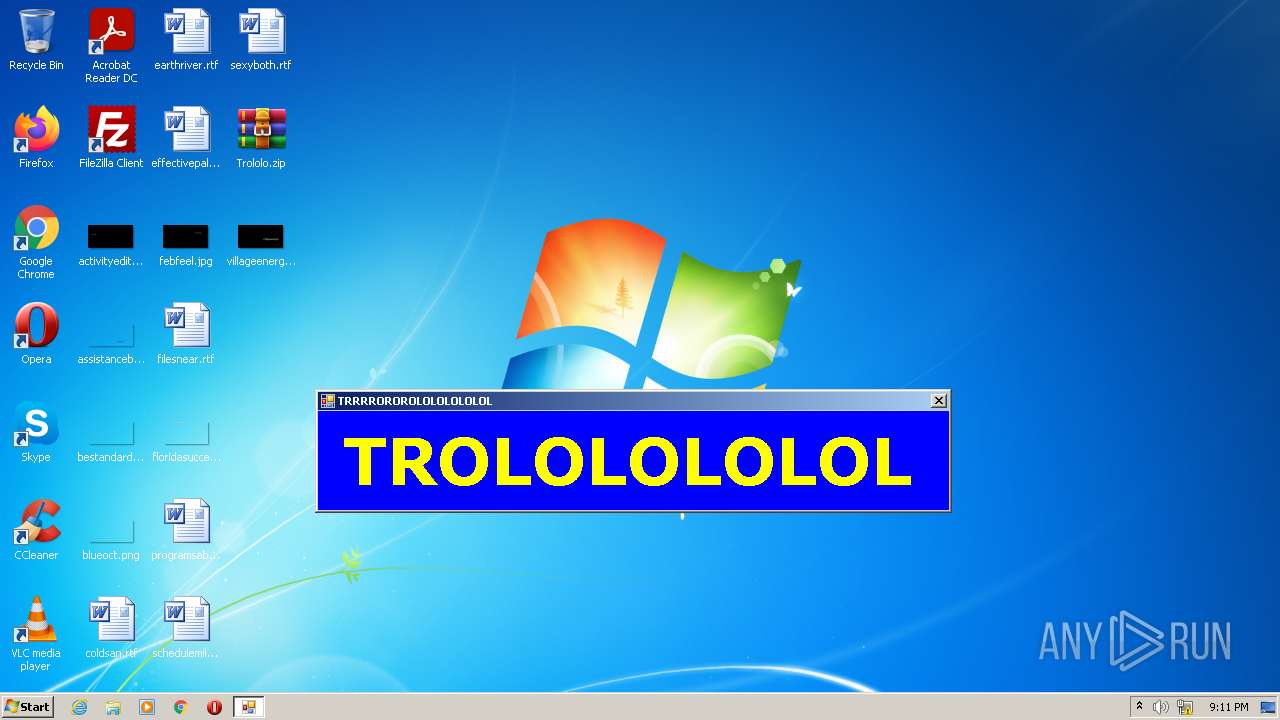Open the volume speaker tray icon
The image size is (1280, 720).
[1161, 707]
